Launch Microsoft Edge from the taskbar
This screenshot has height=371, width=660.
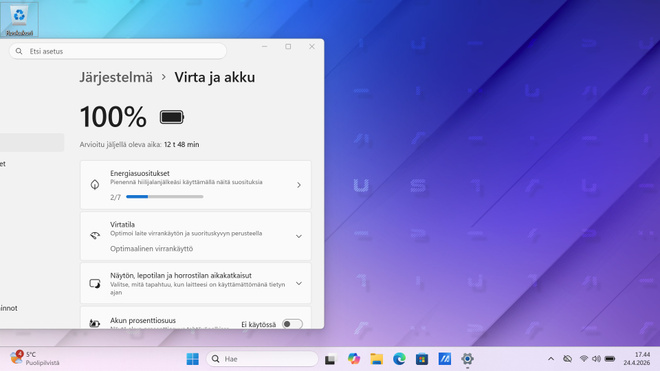[x=399, y=359]
